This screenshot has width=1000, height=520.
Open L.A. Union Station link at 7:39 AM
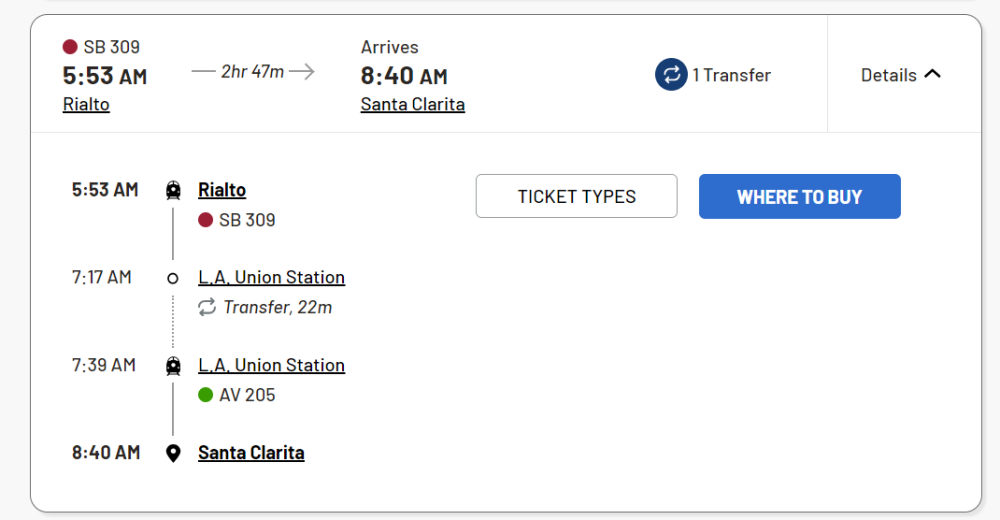(x=271, y=366)
